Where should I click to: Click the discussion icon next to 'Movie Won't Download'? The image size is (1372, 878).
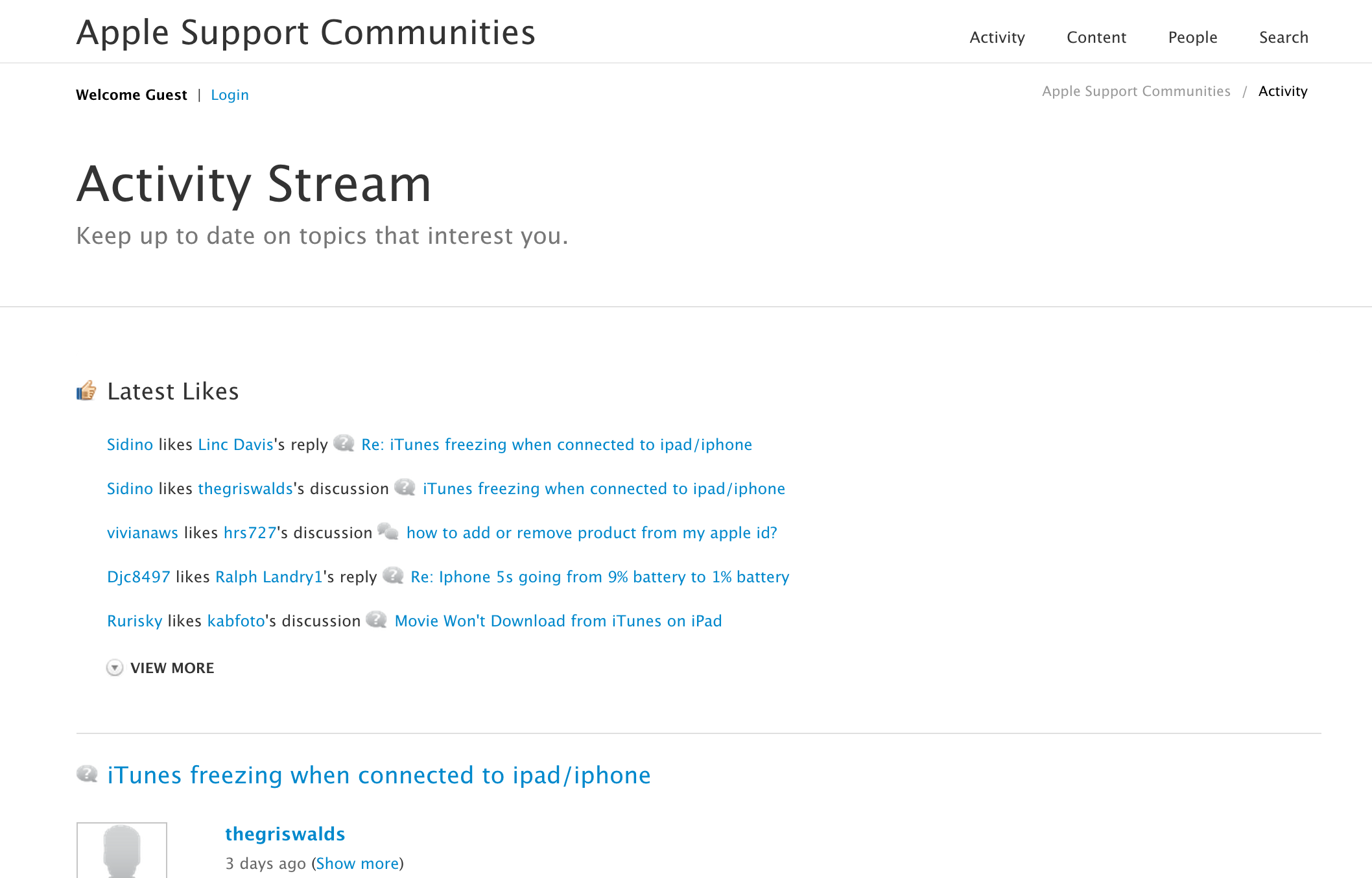pyautogui.click(x=378, y=620)
